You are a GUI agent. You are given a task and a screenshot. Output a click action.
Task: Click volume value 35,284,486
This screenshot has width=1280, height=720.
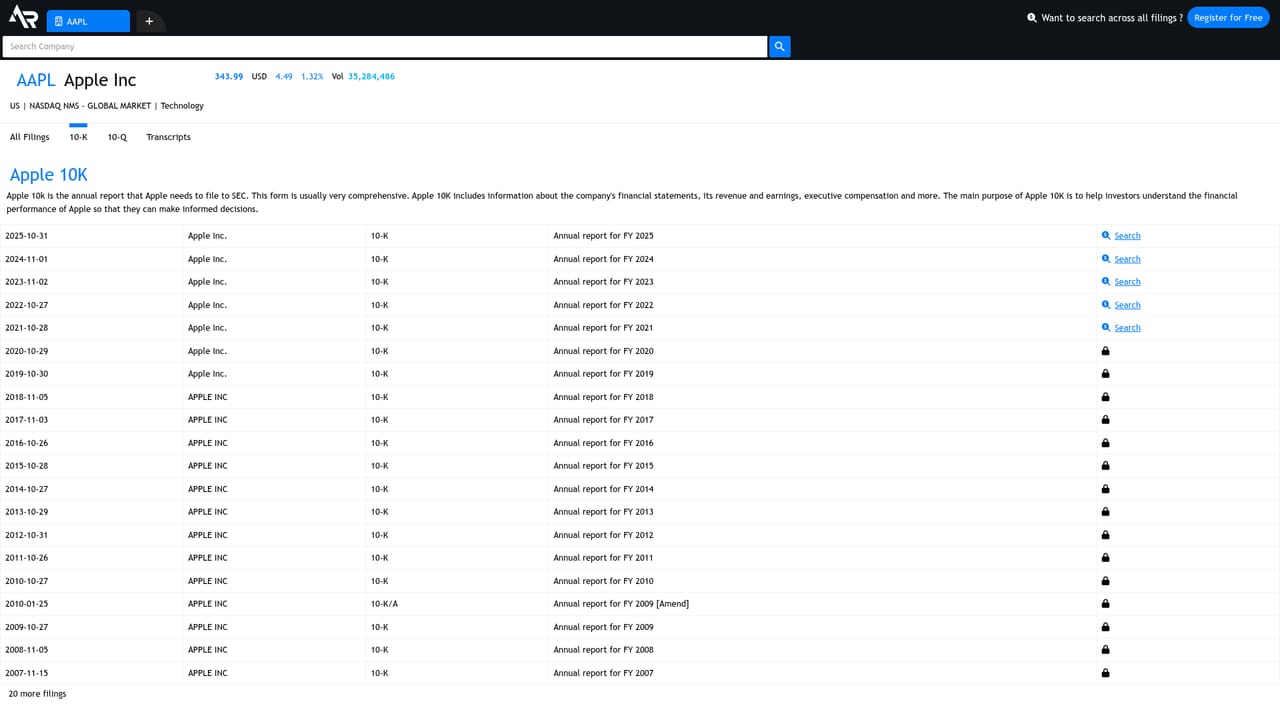pyautogui.click(x=371, y=76)
